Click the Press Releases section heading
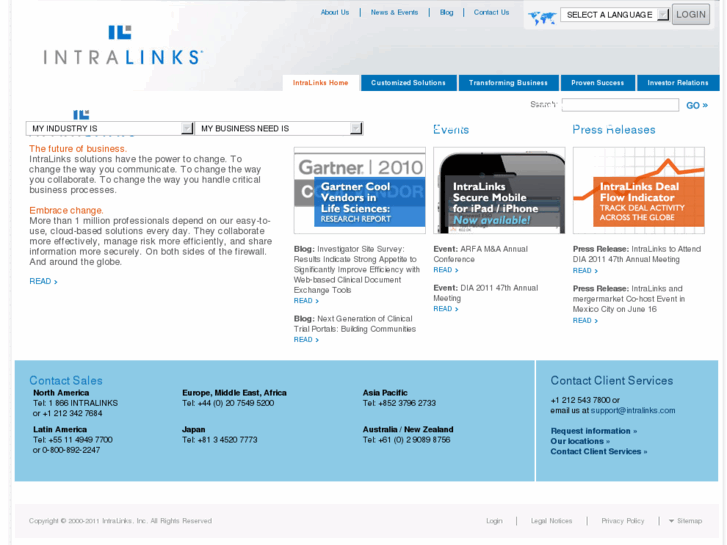 pos(613,130)
